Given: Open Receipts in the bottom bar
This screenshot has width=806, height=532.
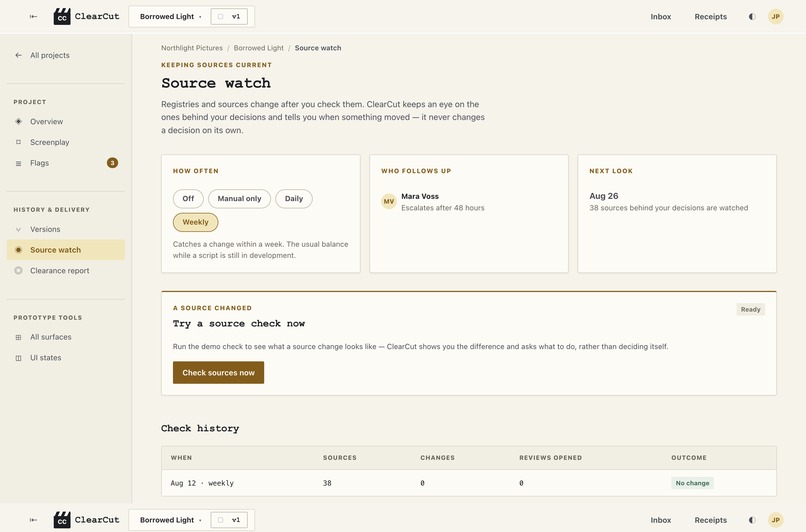Looking at the screenshot, I should coord(710,520).
